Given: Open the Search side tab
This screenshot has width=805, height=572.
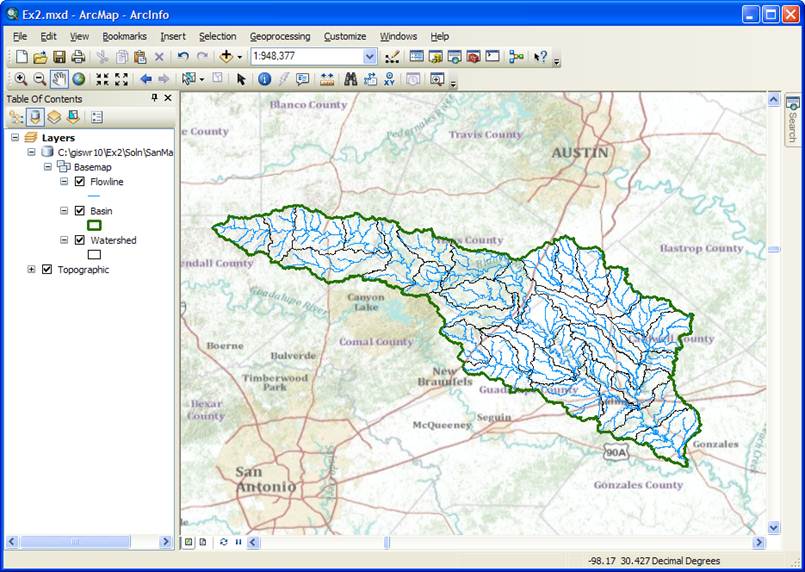Looking at the screenshot, I should click(x=792, y=121).
